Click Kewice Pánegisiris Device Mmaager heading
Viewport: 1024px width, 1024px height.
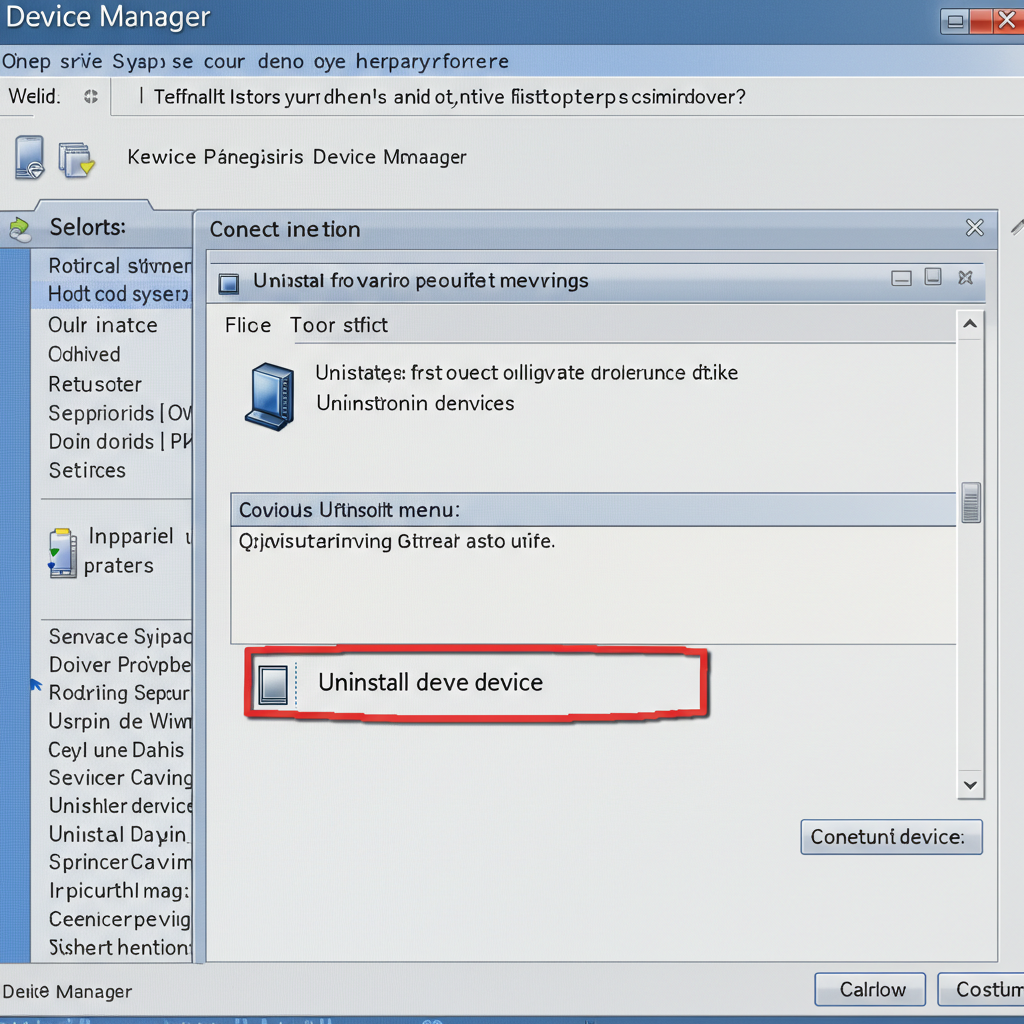point(296,157)
